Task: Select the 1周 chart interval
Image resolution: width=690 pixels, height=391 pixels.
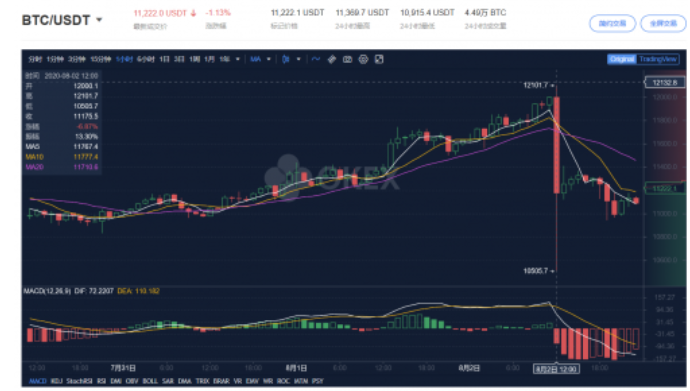Action: click(195, 59)
